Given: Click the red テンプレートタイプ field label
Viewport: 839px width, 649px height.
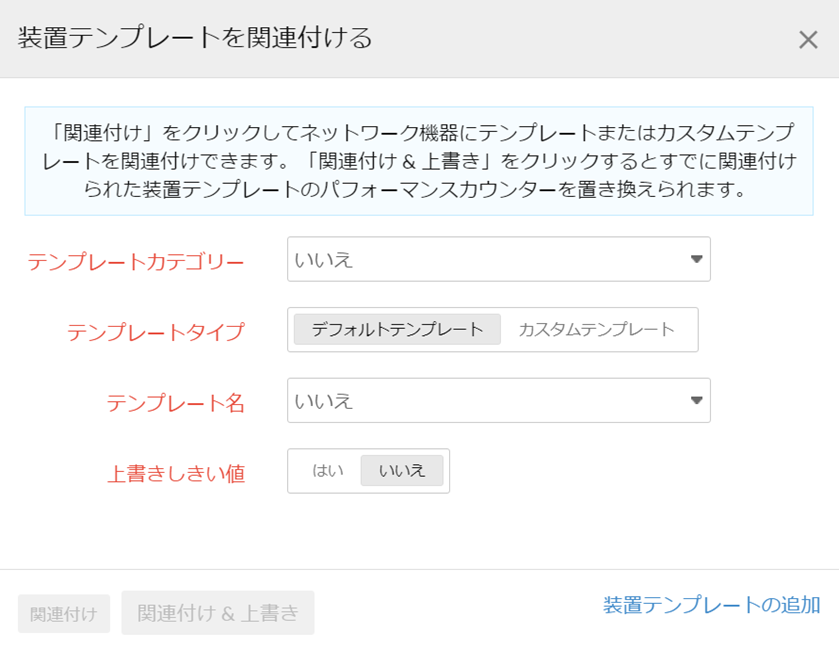Looking at the screenshot, I should click(155, 332).
